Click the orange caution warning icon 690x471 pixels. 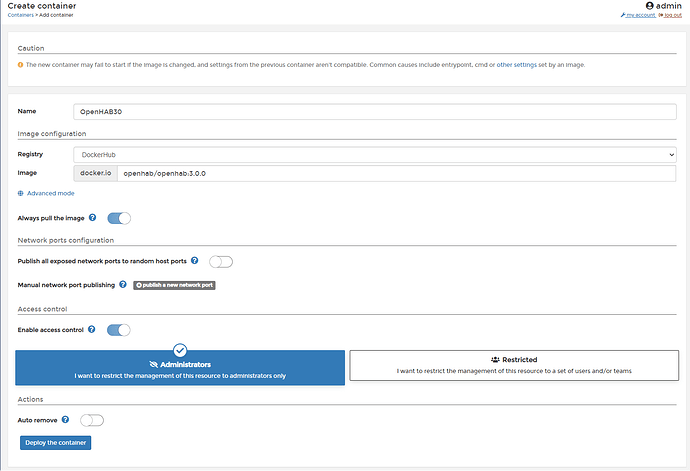20,65
